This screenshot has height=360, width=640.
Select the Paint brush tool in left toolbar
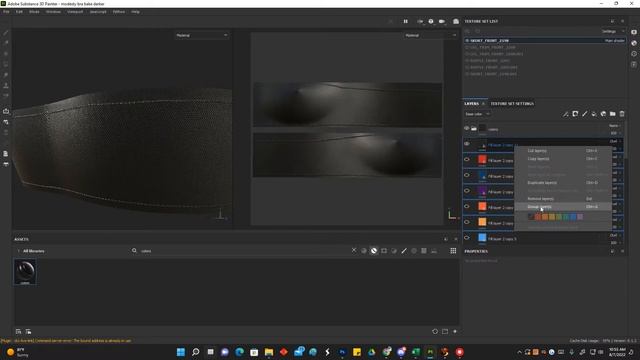pyautogui.click(x=6, y=33)
